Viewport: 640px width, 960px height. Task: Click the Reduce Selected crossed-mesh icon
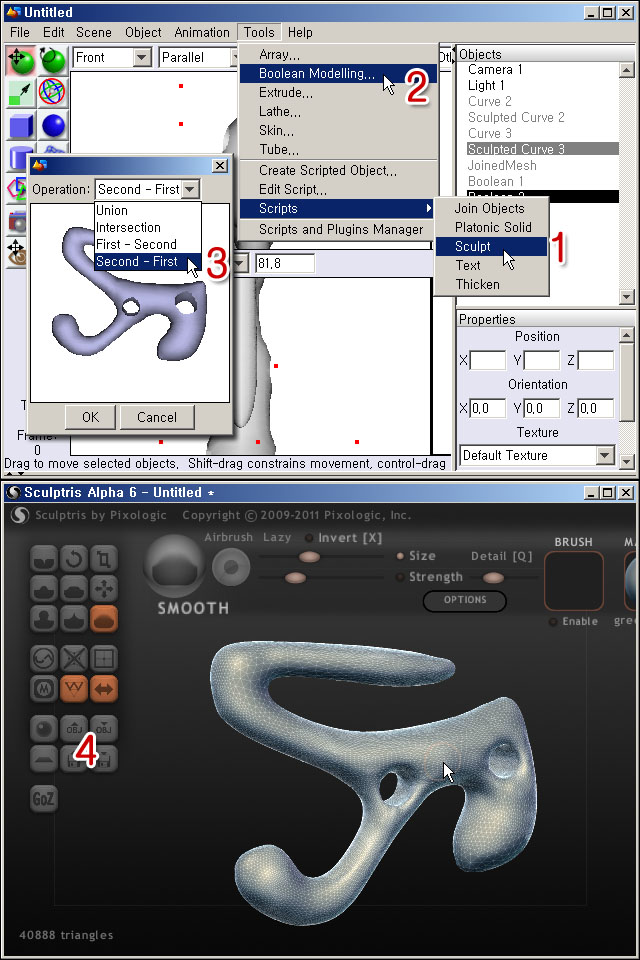74,659
